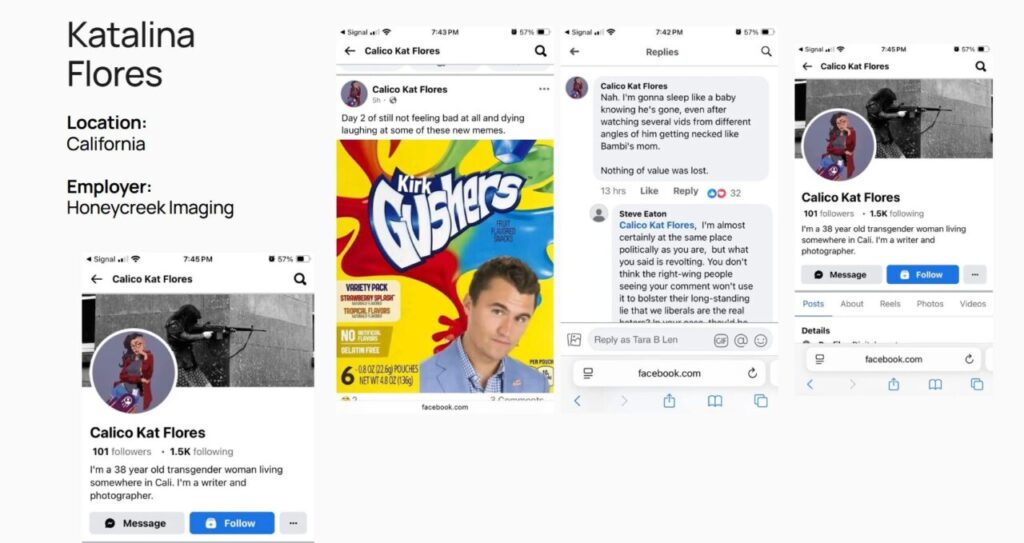Open the three-dot options on Kirk Gushers post
The height and width of the screenshot is (543, 1024).
point(544,89)
